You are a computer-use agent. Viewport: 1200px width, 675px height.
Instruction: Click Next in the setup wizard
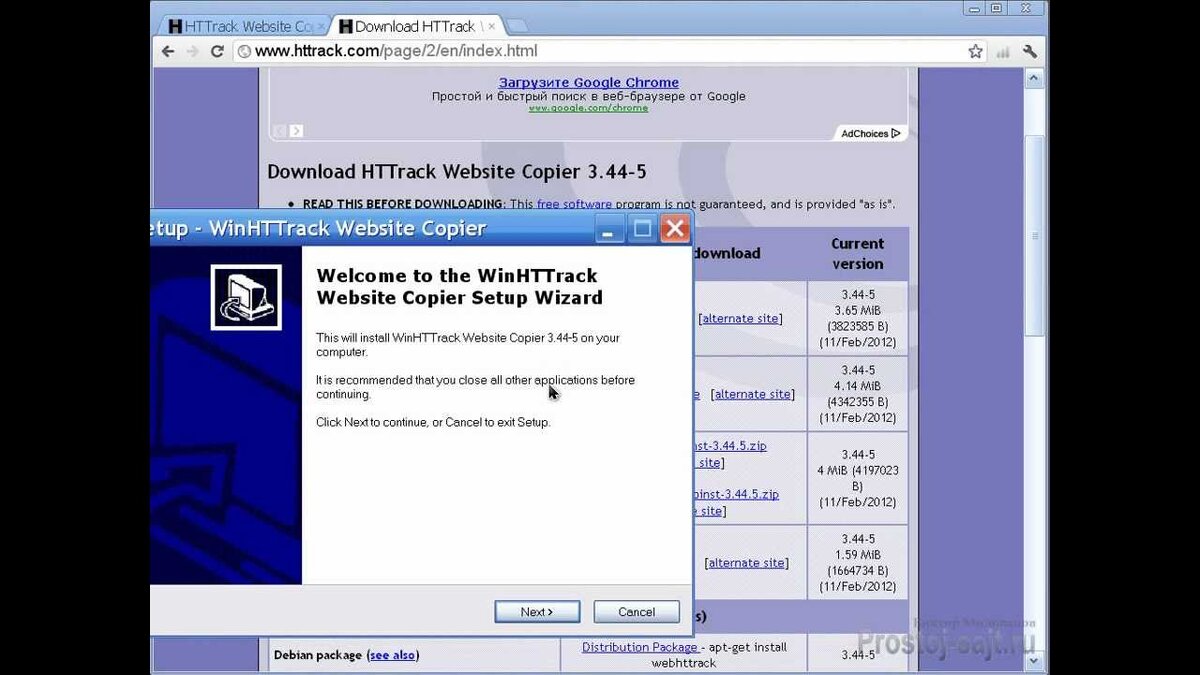click(537, 612)
